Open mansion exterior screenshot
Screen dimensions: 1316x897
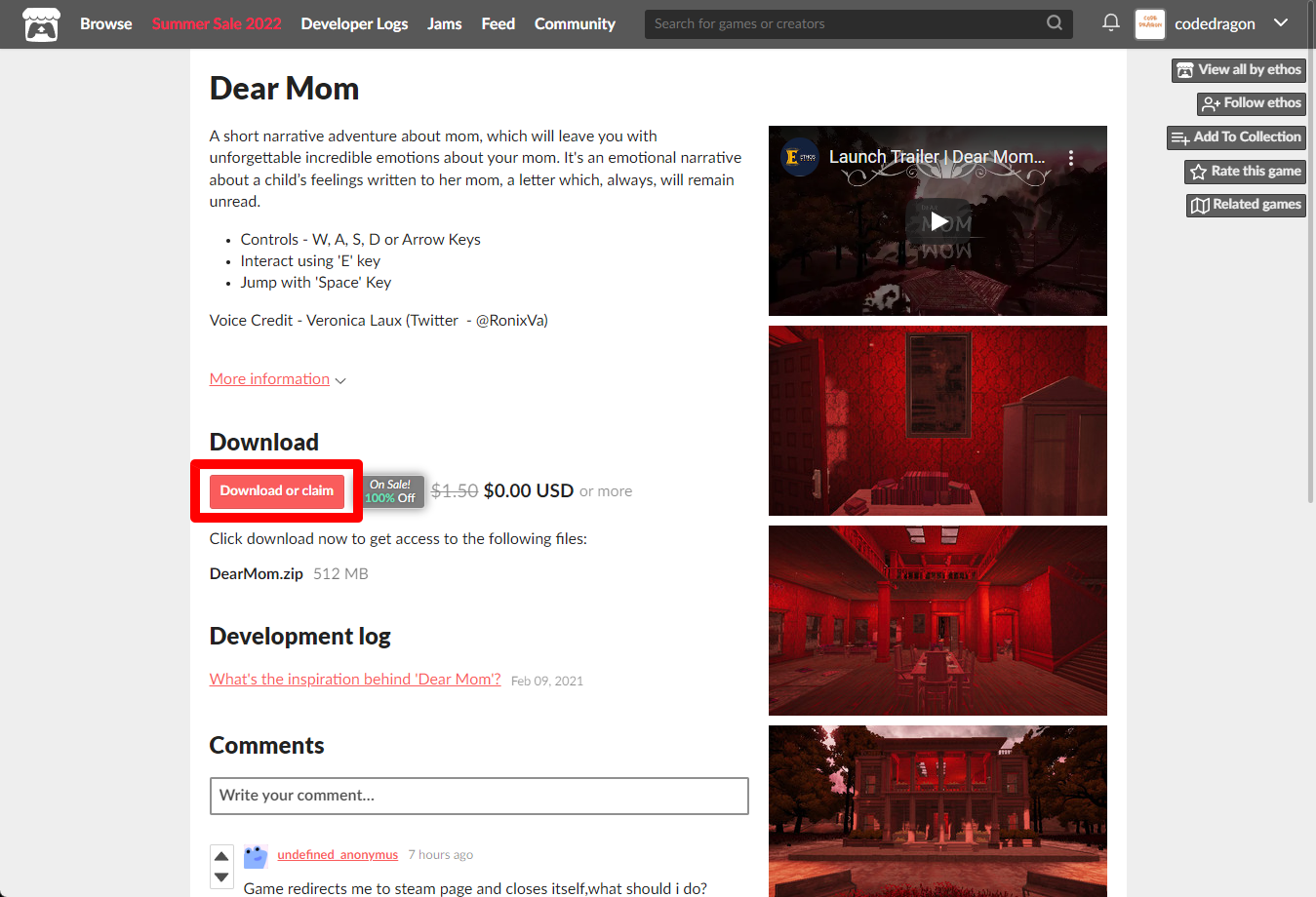pyautogui.click(x=937, y=811)
